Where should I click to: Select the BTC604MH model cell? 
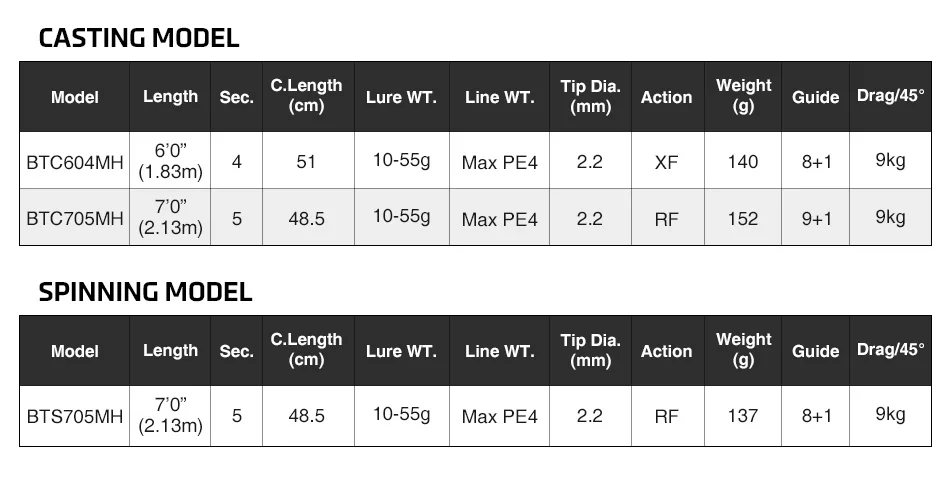pyautogui.click(x=74, y=162)
